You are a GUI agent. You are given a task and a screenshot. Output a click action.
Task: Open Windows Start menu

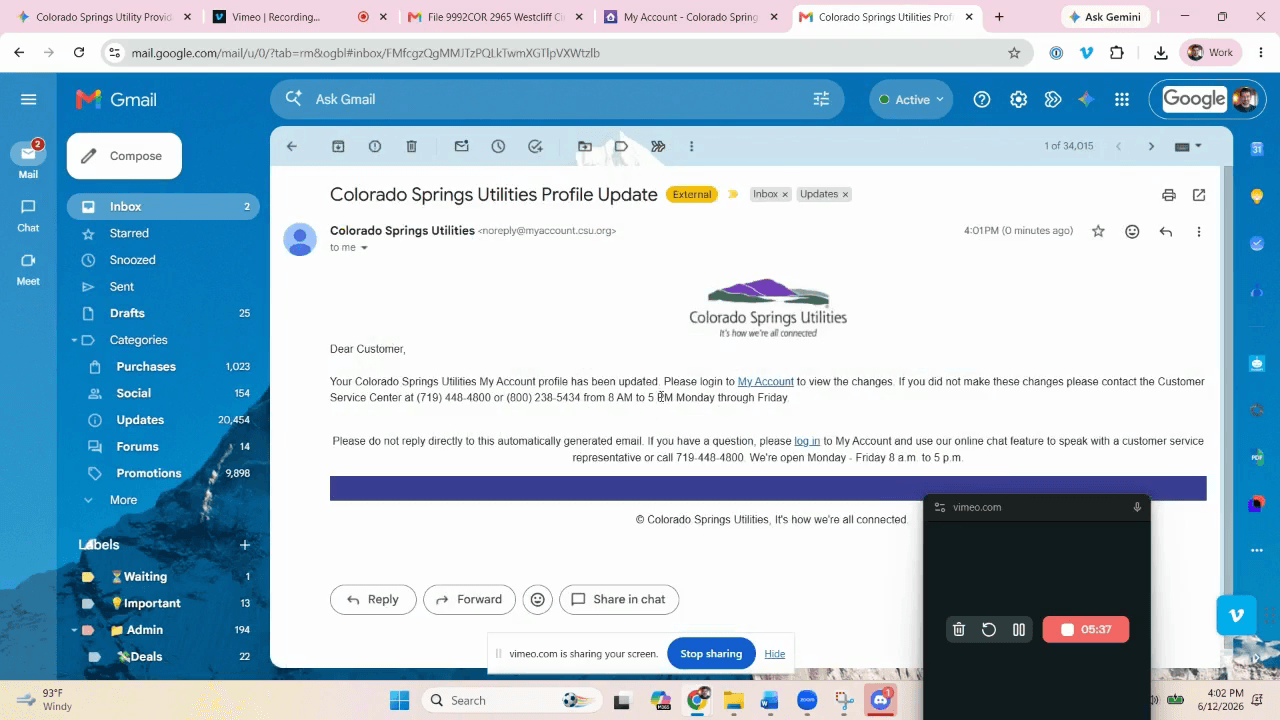[399, 700]
